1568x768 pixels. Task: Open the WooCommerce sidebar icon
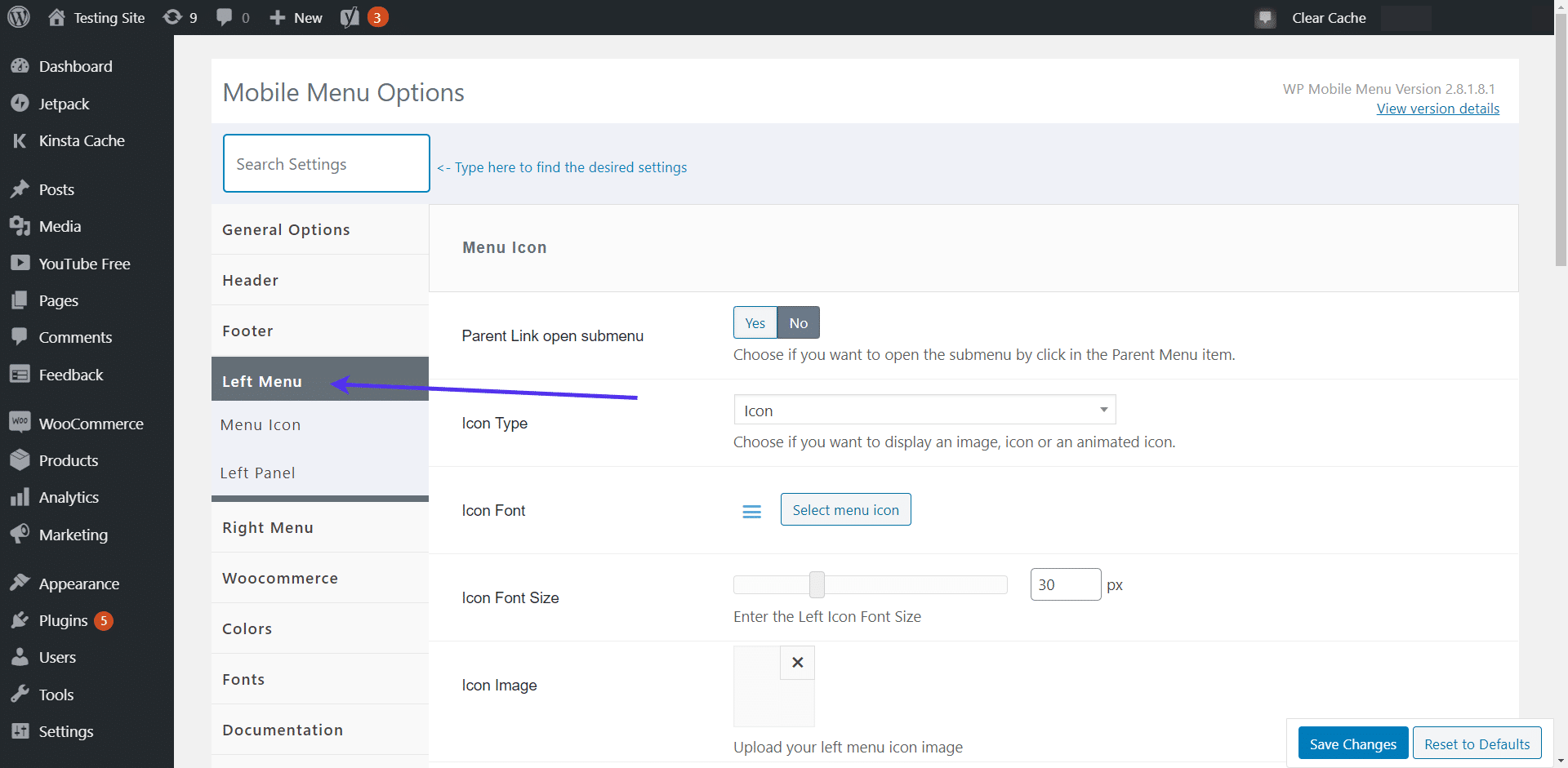coord(20,423)
